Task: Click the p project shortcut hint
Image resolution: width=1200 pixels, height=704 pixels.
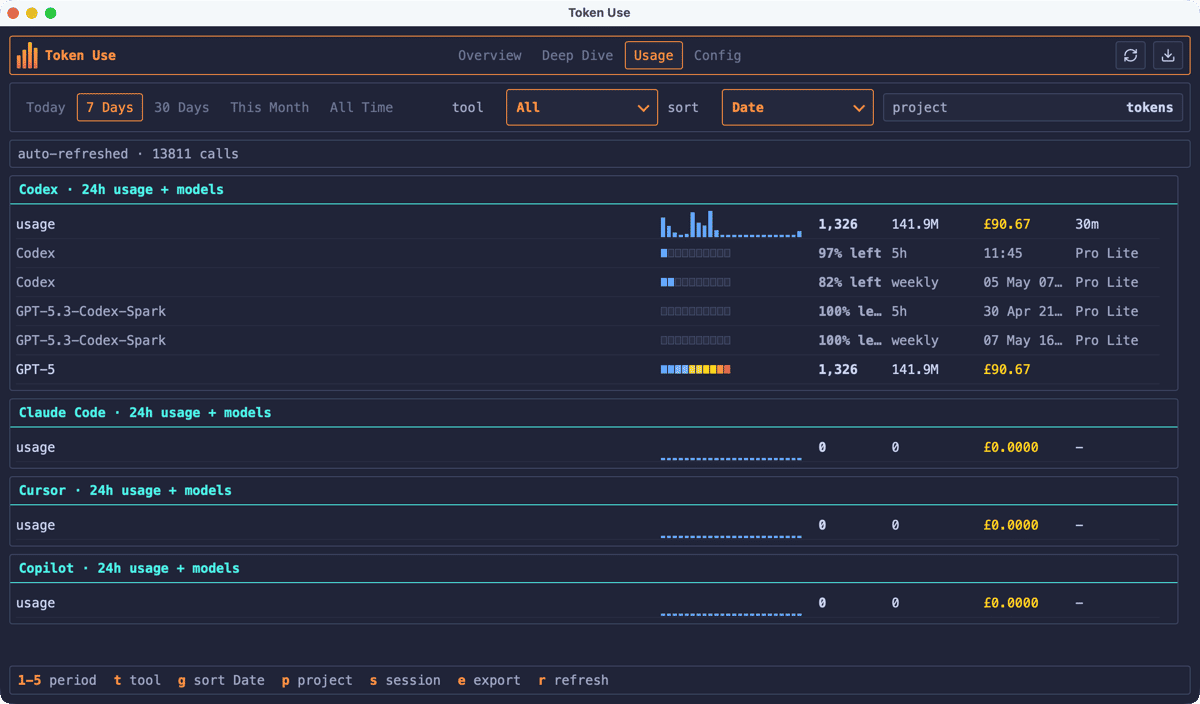Action: tap(317, 680)
